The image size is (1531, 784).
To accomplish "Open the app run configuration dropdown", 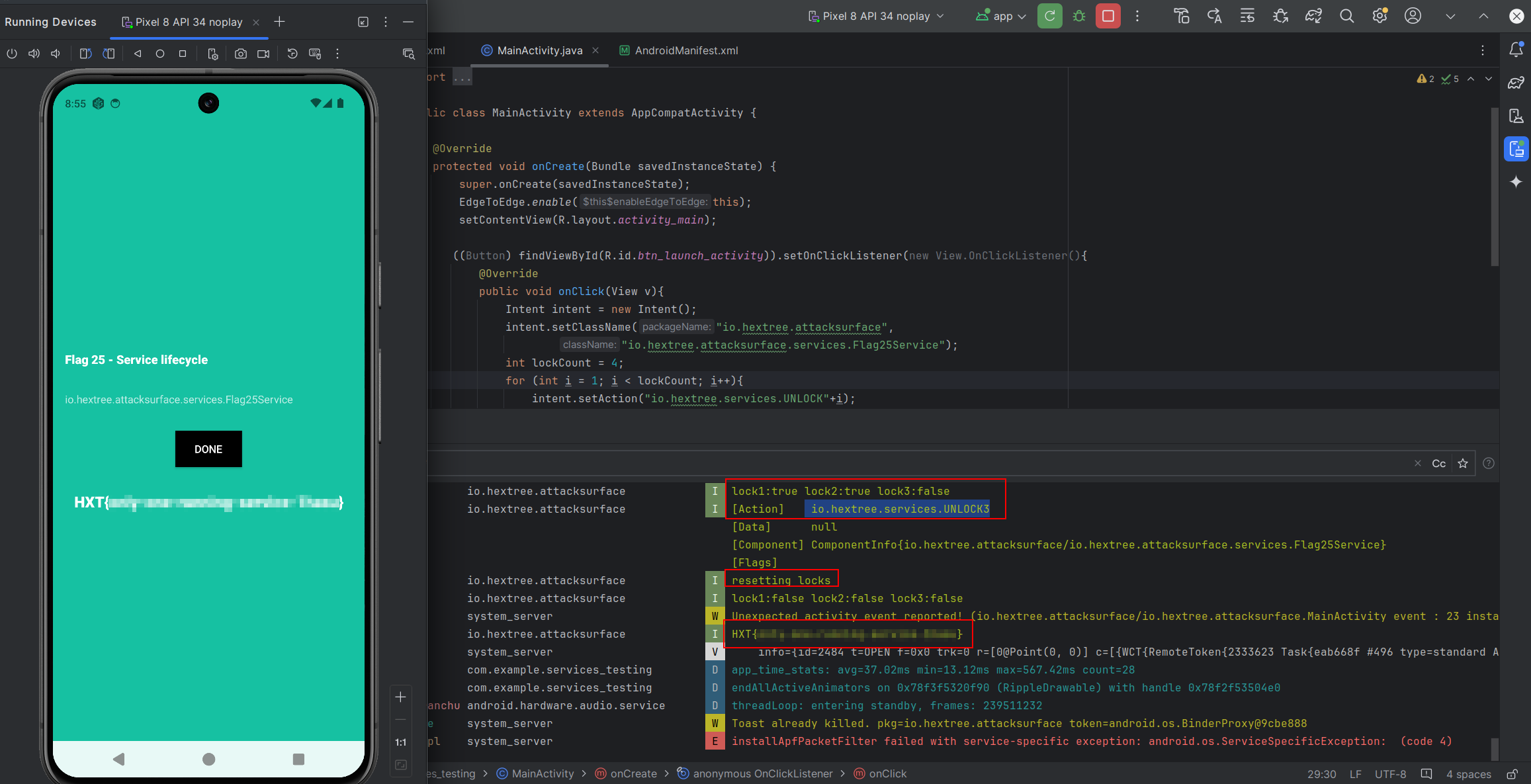I will point(1000,16).
